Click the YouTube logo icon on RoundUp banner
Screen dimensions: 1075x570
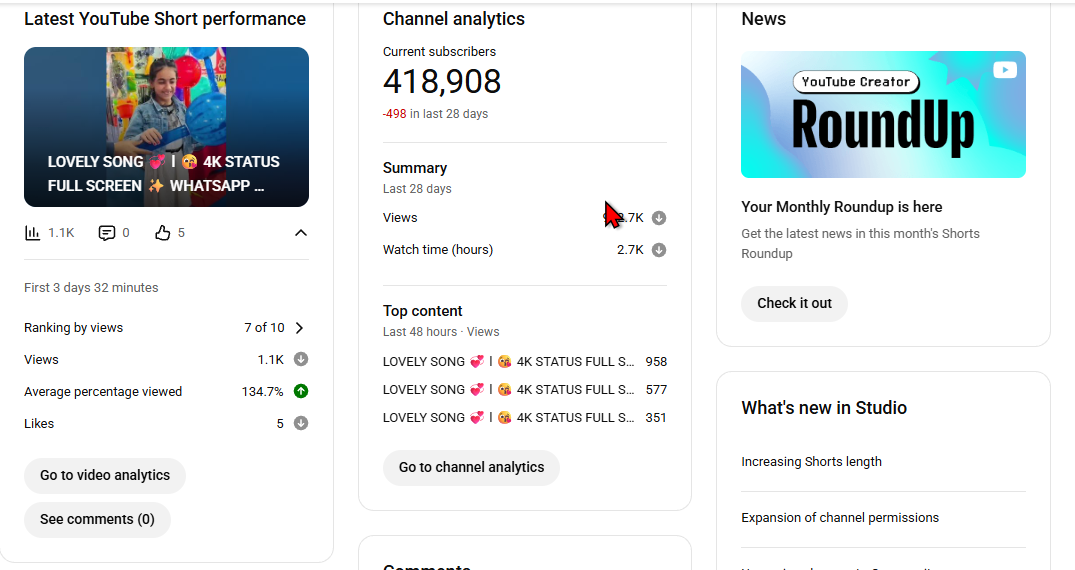point(1005,70)
